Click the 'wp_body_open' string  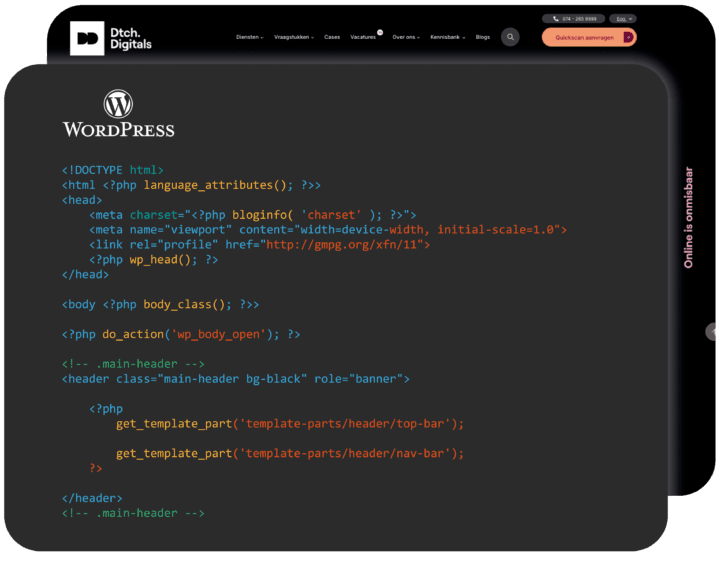[x=218, y=334]
